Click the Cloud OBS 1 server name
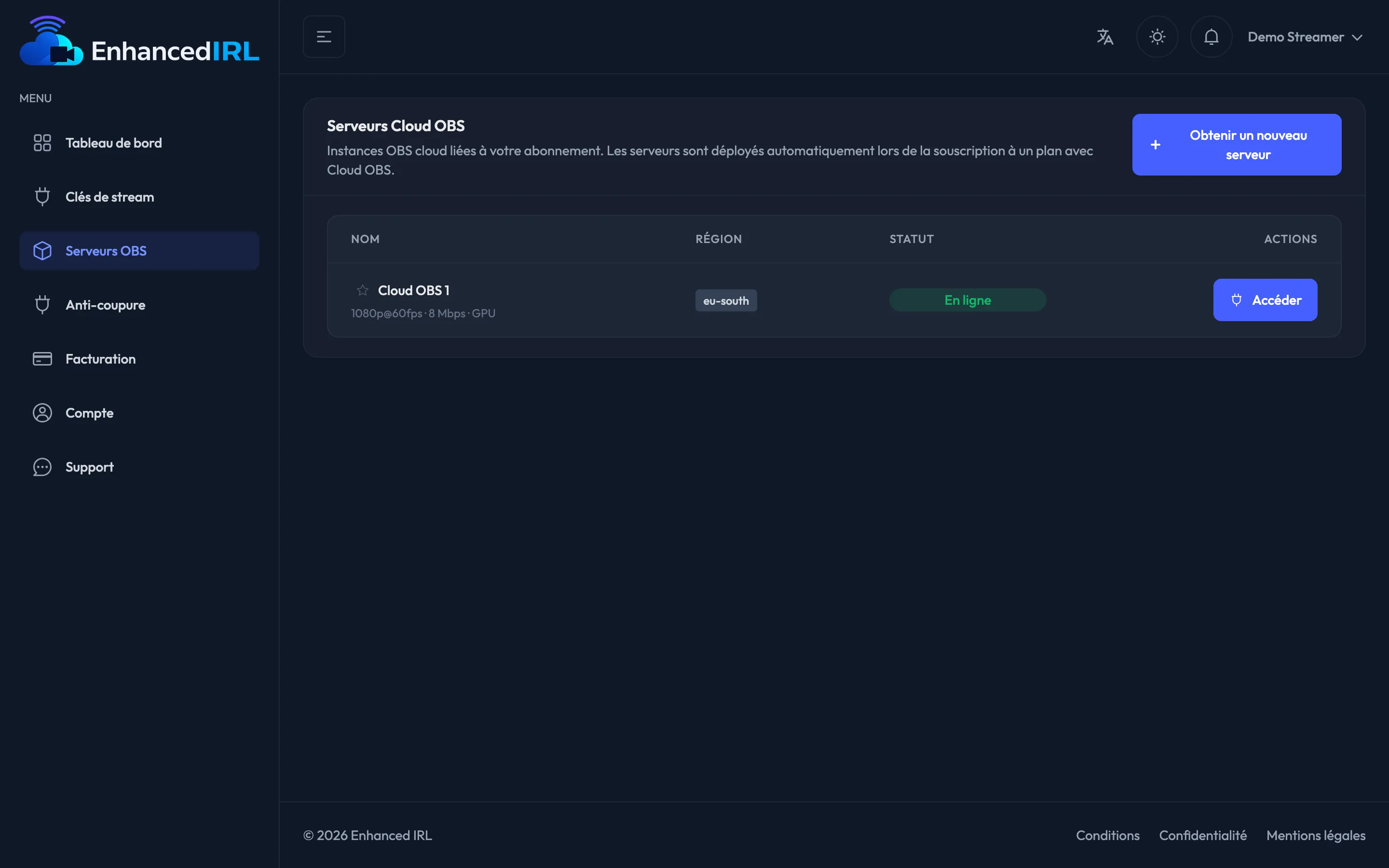Screen dimensions: 1389x868 point(413,290)
